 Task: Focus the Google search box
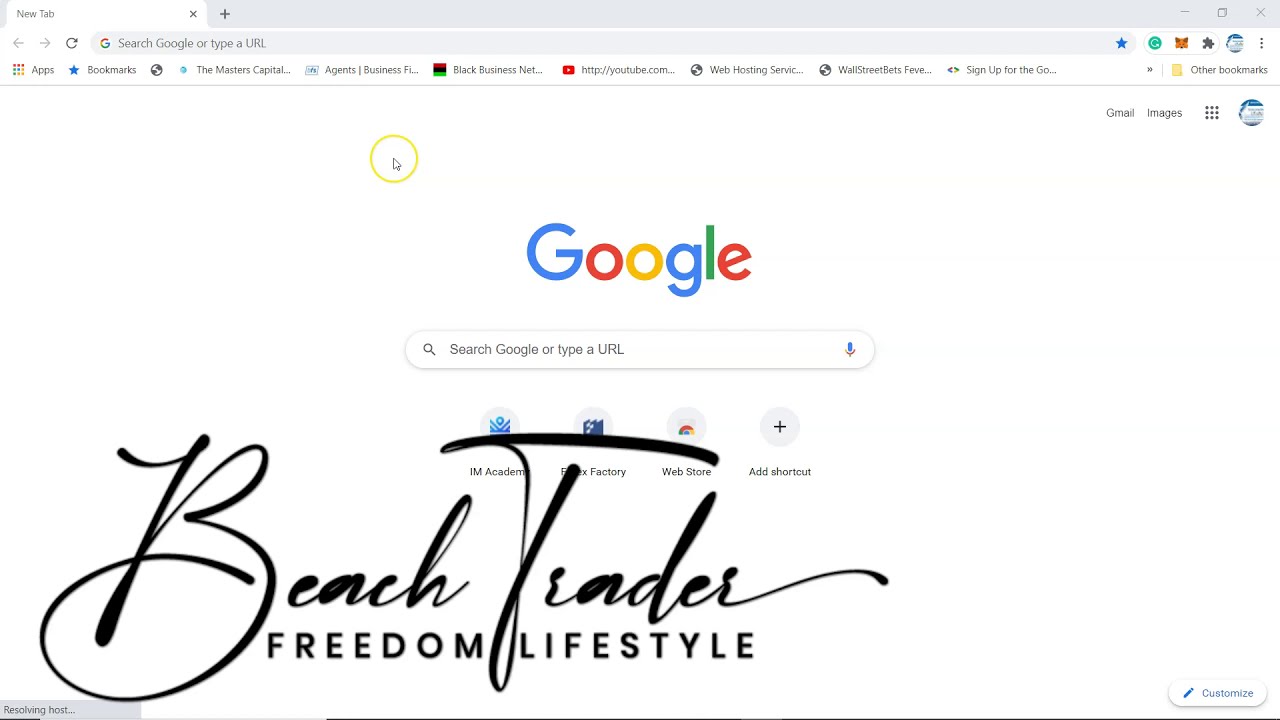(x=640, y=349)
